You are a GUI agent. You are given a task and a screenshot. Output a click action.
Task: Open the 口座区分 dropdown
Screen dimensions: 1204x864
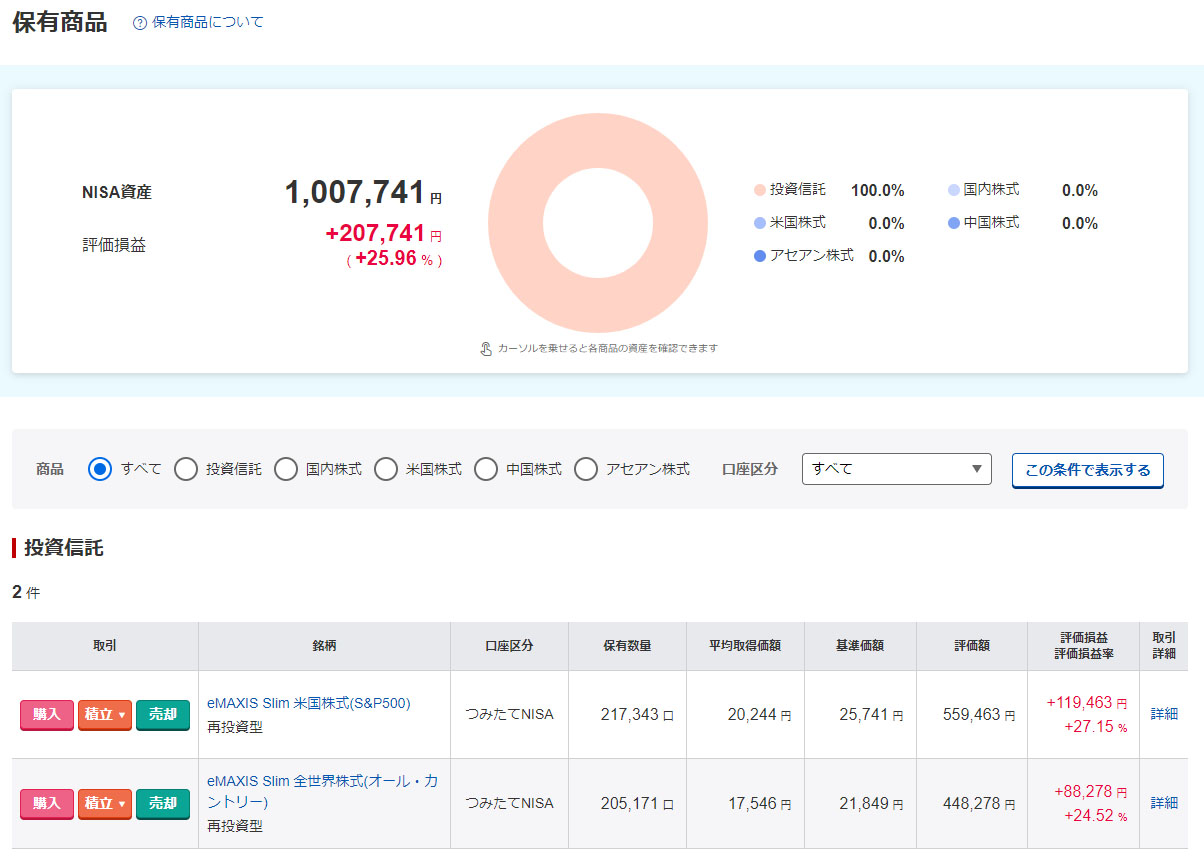point(896,469)
